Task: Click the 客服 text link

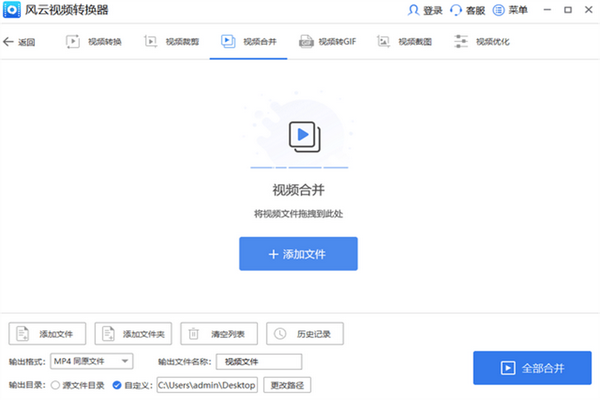Action: click(476, 10)
